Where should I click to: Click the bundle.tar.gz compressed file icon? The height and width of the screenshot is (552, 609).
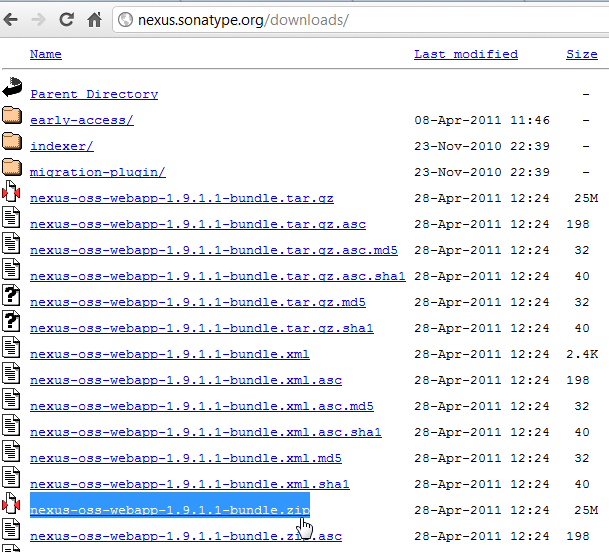pyautogui.click(x=12, y=193)
